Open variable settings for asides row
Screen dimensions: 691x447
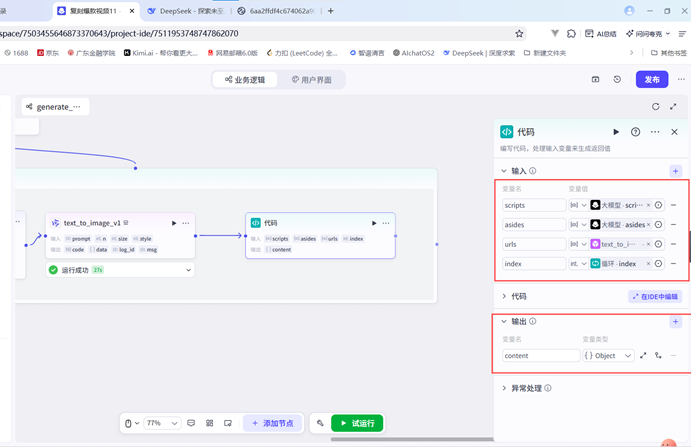(658, 224)
